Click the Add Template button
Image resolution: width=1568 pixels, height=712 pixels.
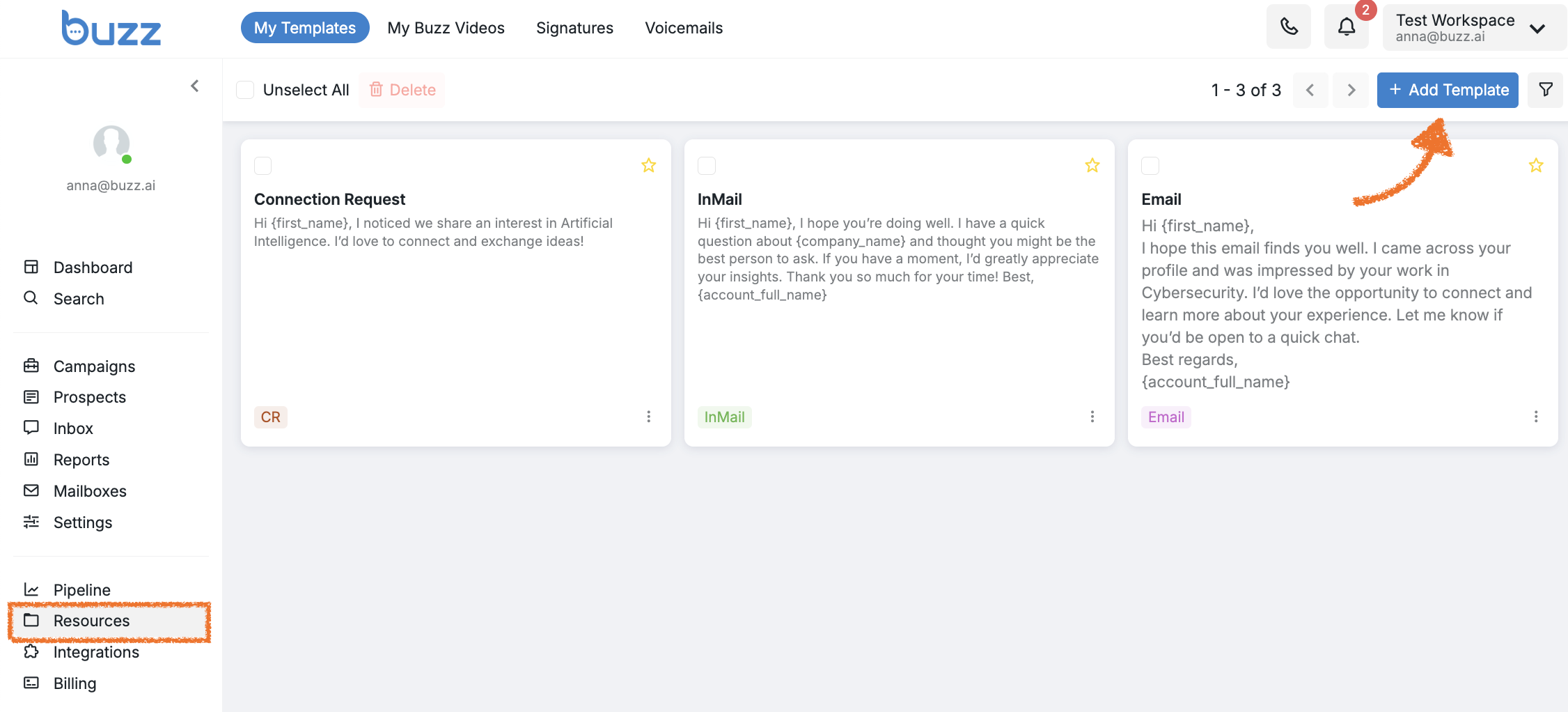click(1448, 90)
